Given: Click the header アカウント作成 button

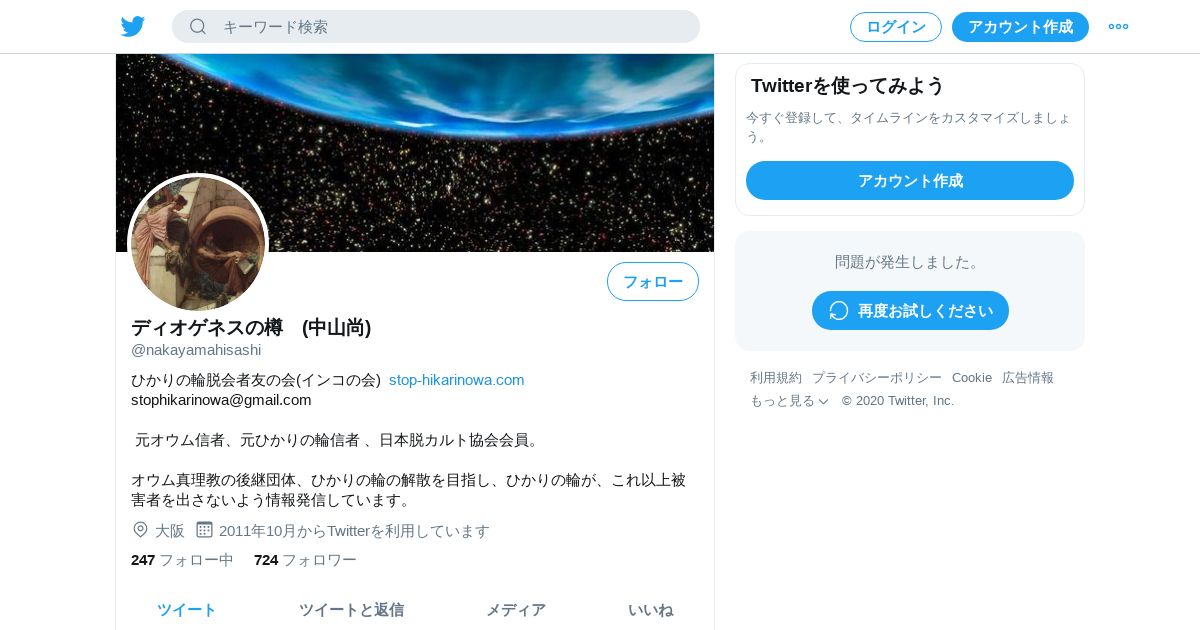Looking at the screenshot, I should click(1020, 27).
